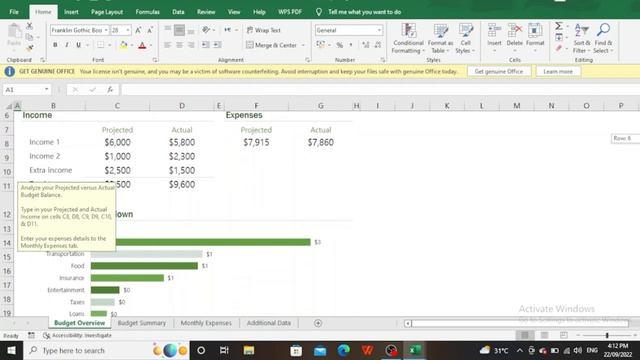Decrease indent of cell contents
Viewport: 640px width, 360px height.
coord(206,45)
